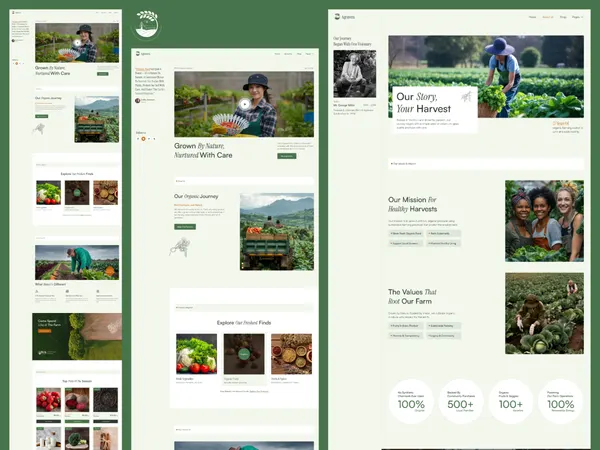Click the first tag chip under Our Mission heading

point(406,233)
